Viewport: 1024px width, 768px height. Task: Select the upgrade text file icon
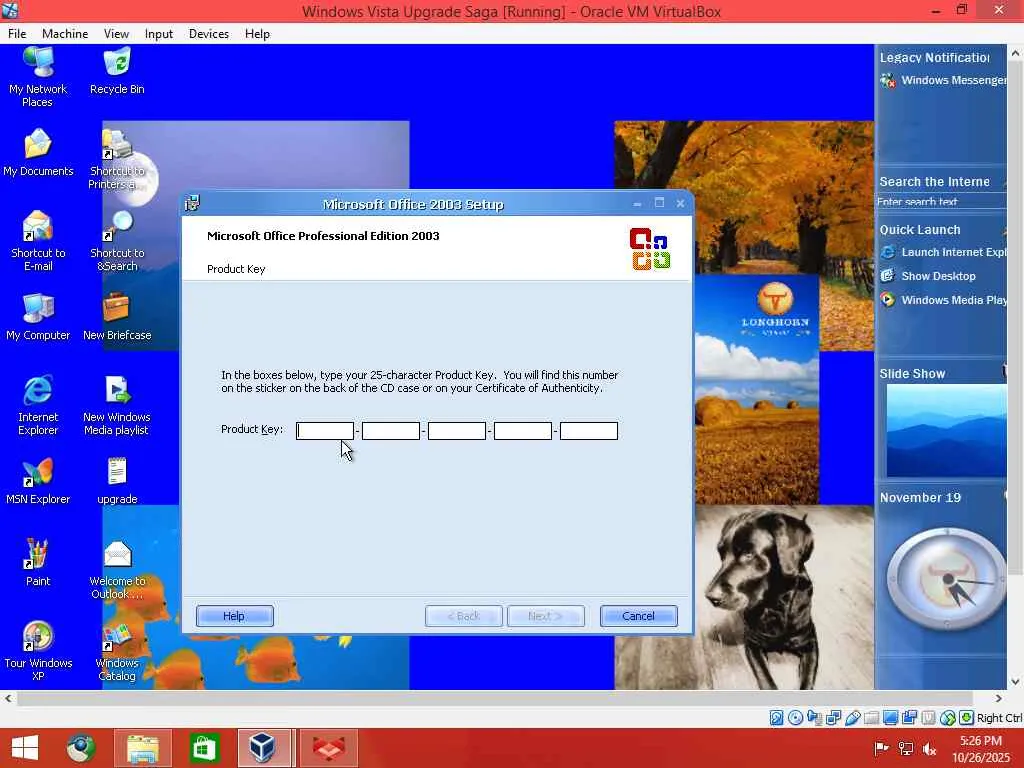[x=117, y=481]
